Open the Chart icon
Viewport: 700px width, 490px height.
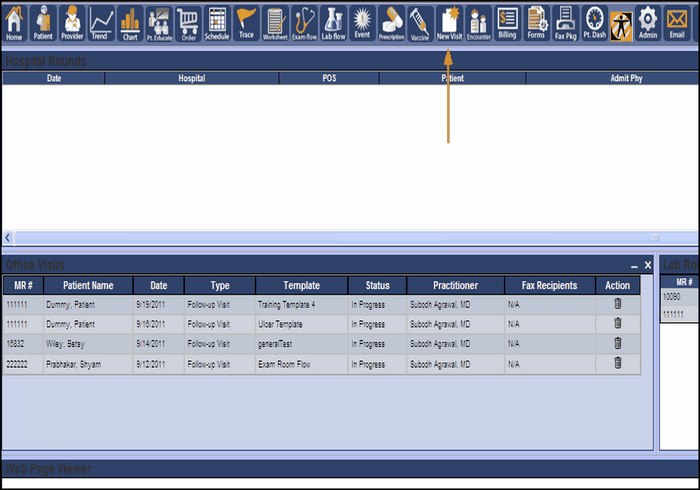pos(130,23)
